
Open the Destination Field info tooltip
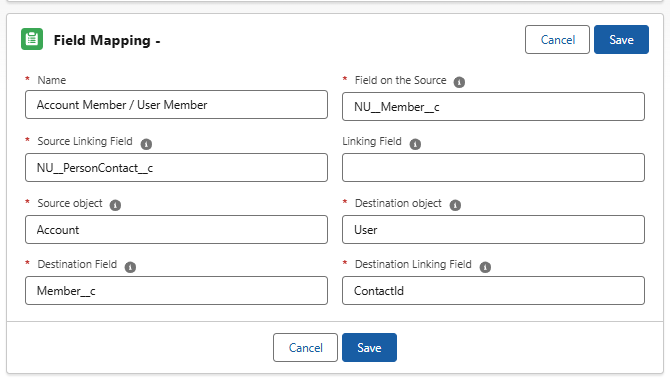point(130,267)
